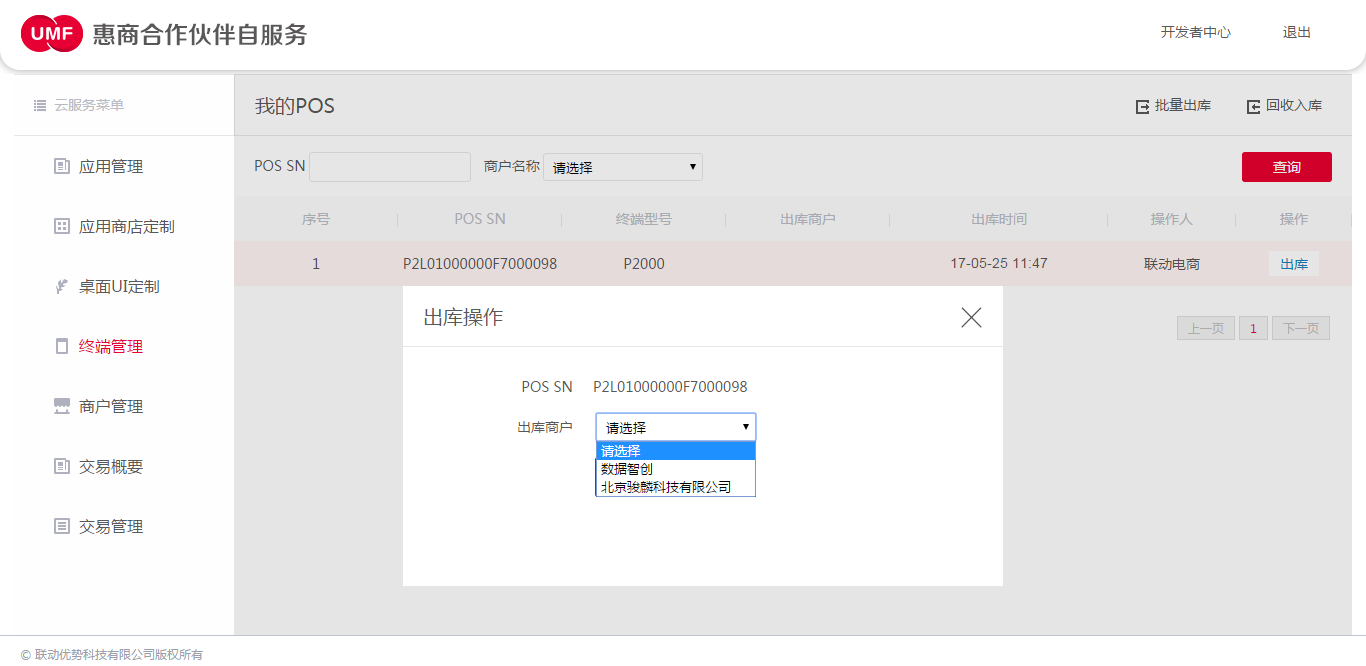The height and width of the screenshot is (666, 1366).
Task: Expand the 商户名称 filter dropdown
Action: [623, 167]
